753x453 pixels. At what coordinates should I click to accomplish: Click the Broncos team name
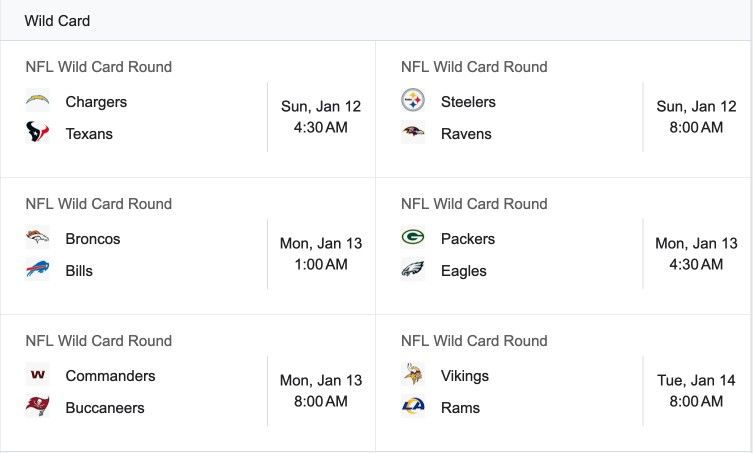93,239
